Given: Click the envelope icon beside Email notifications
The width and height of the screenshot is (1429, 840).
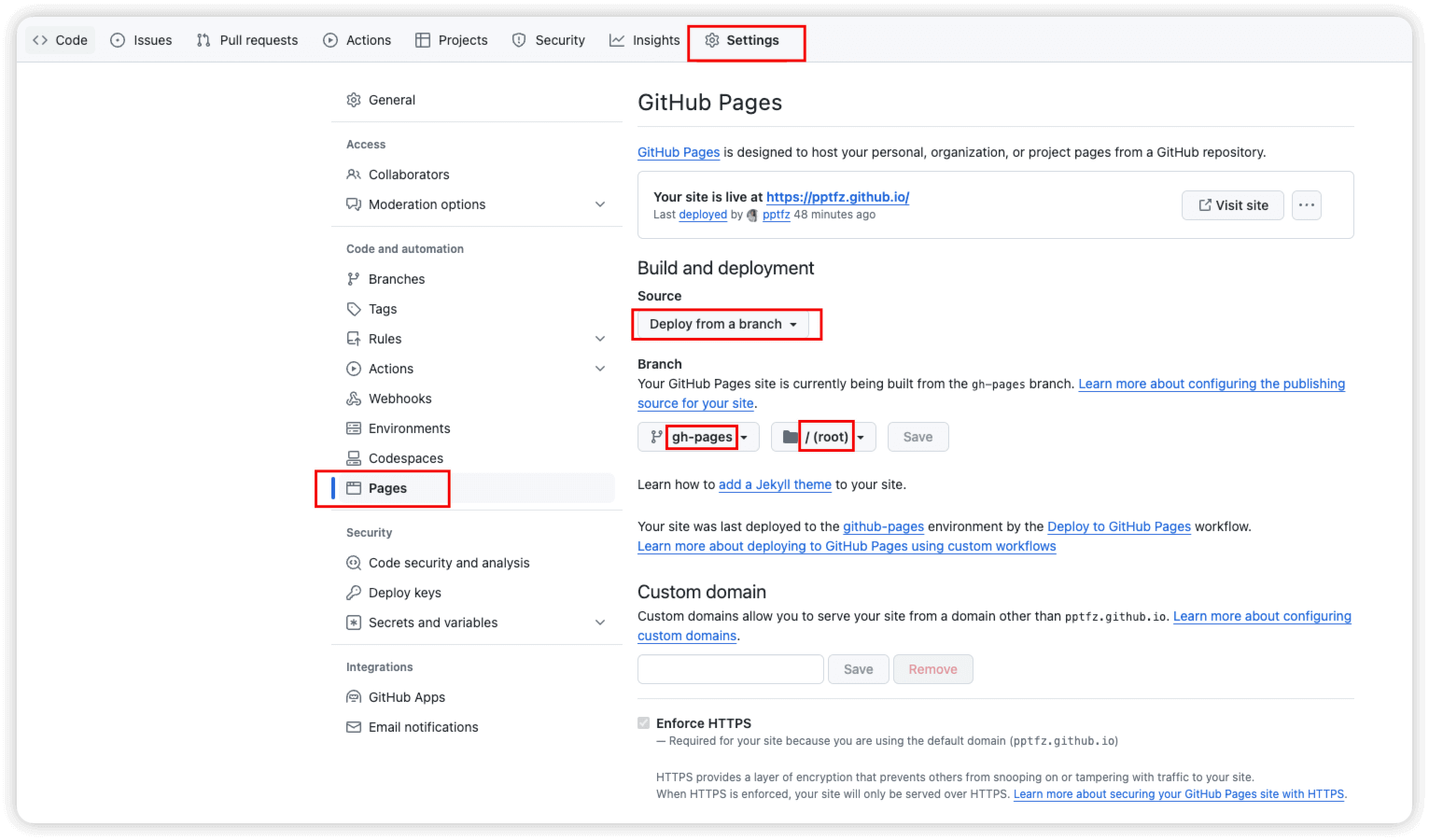Looking at the screenshot, I should click(354, 727).
